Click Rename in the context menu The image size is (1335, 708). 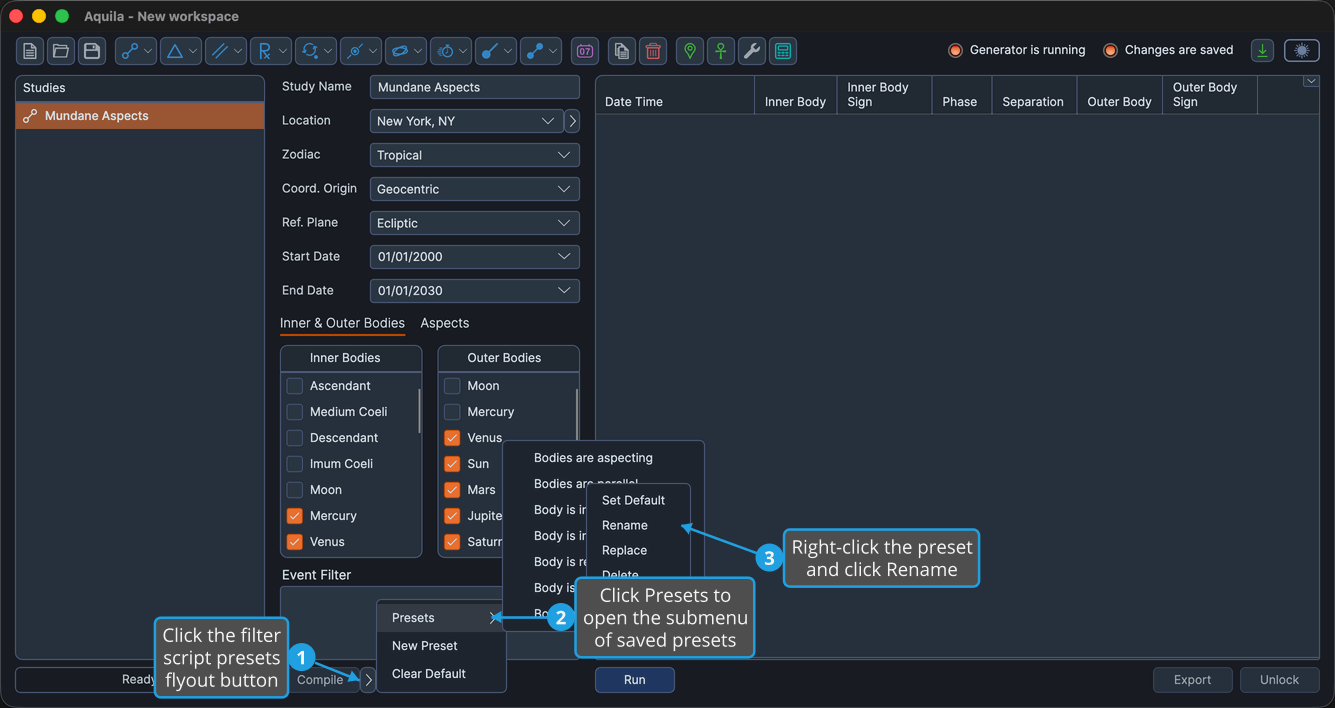point(638,525)
